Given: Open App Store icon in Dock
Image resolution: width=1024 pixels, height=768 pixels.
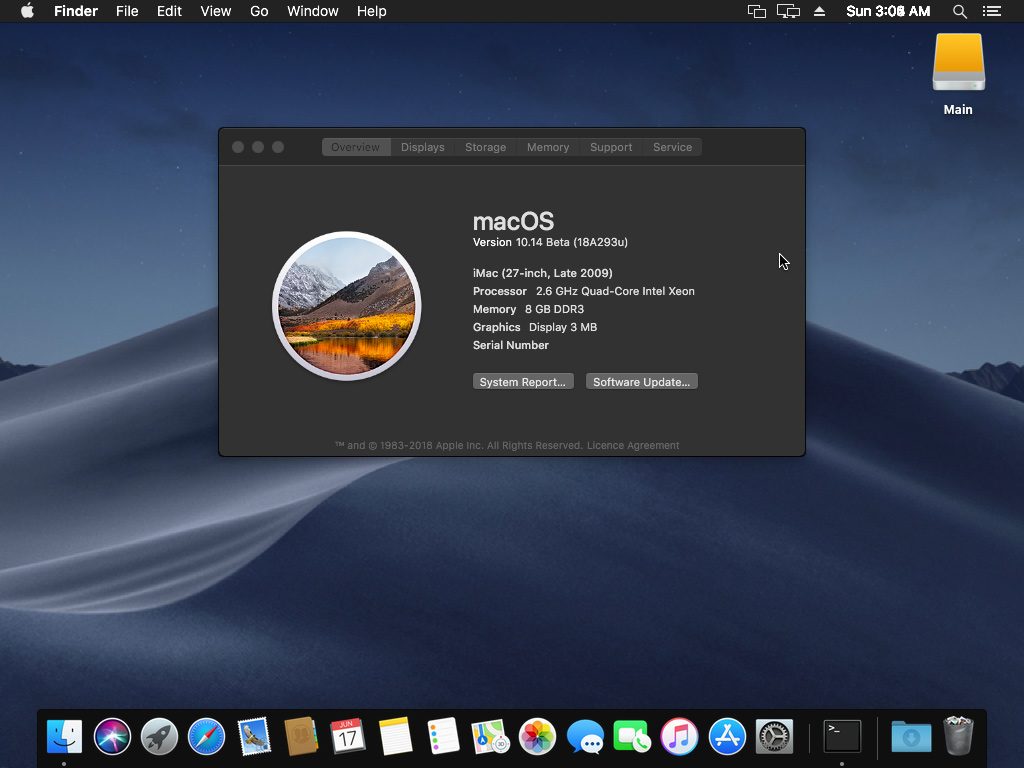Looking at the screenshot, I should point(727,736).
